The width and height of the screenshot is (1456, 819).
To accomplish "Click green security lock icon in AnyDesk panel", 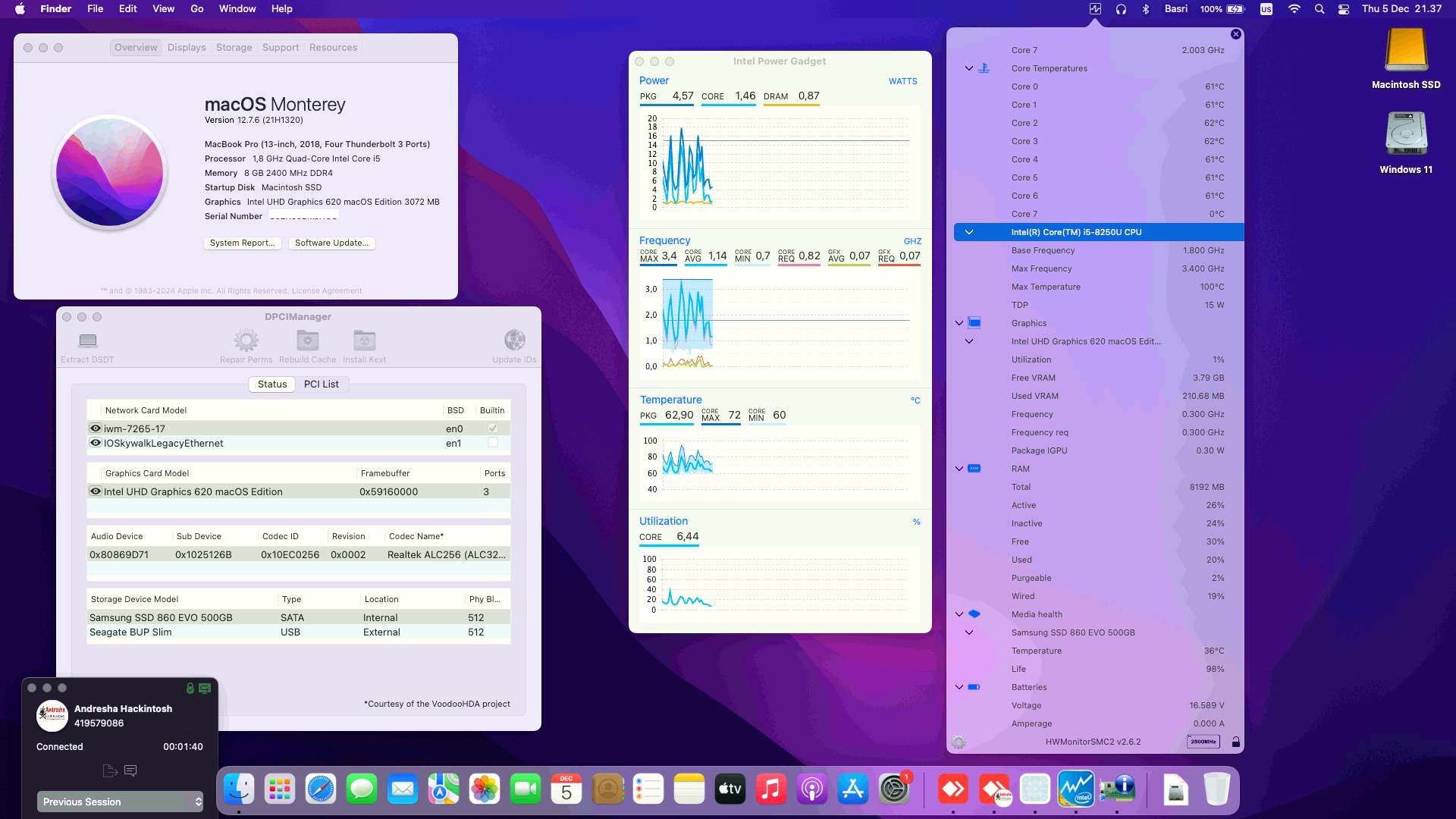I will (190, 689).
